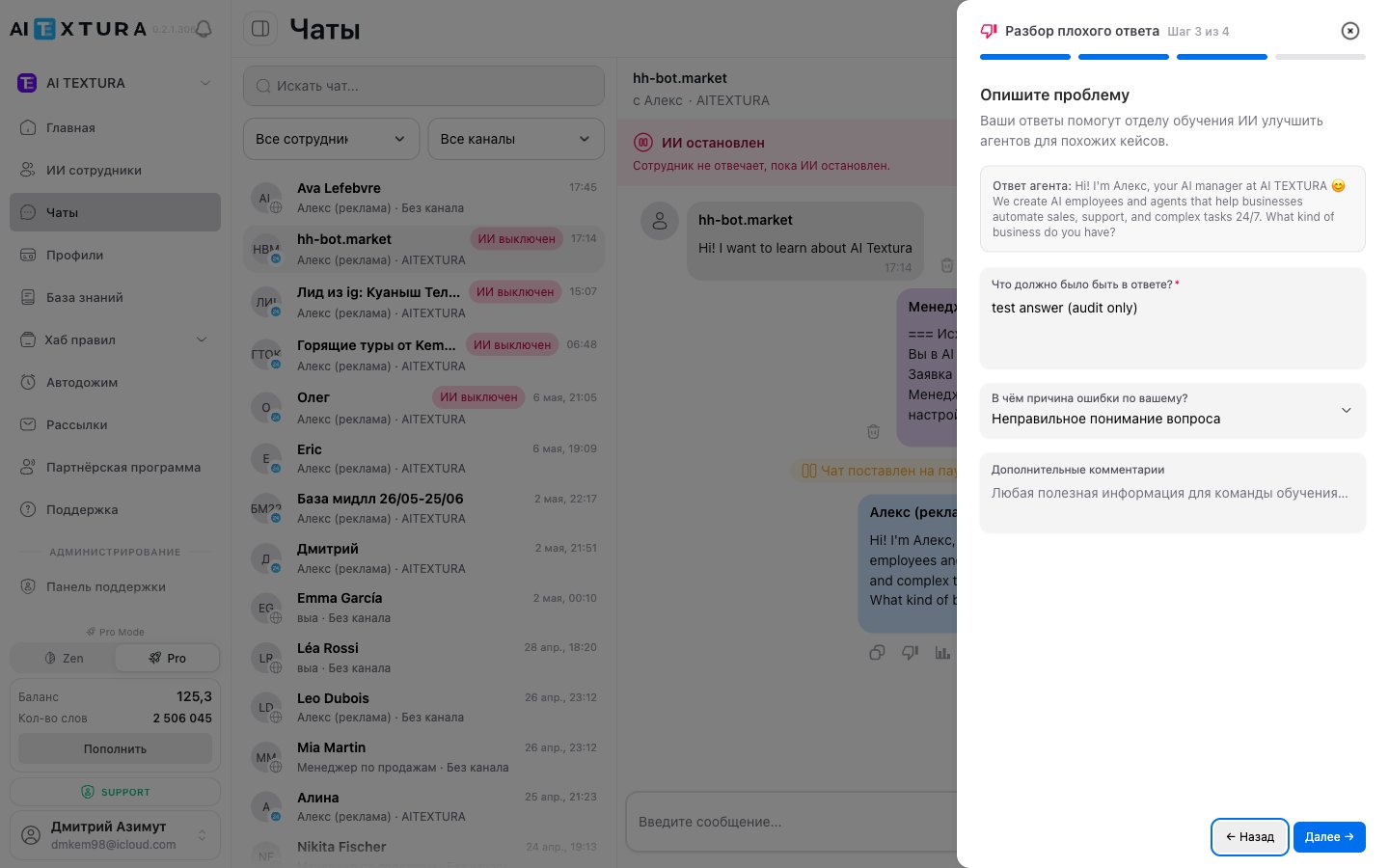Click the Дмитрий chat avatar
The height and width of the screenshot is (868, 1389).
click(265, 558)
